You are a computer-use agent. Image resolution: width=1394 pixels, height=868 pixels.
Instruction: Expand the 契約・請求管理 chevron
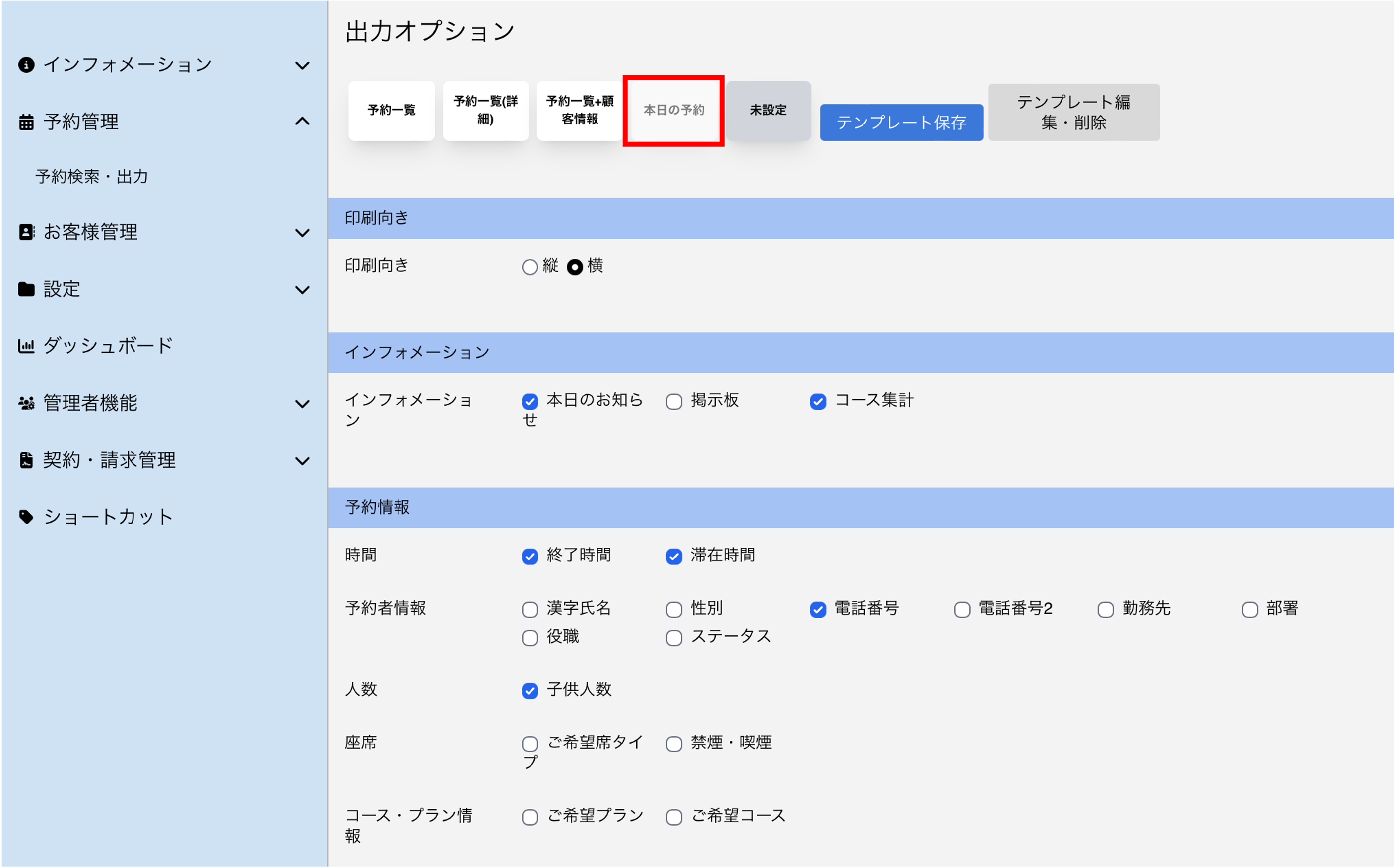[x=302, y=461]
